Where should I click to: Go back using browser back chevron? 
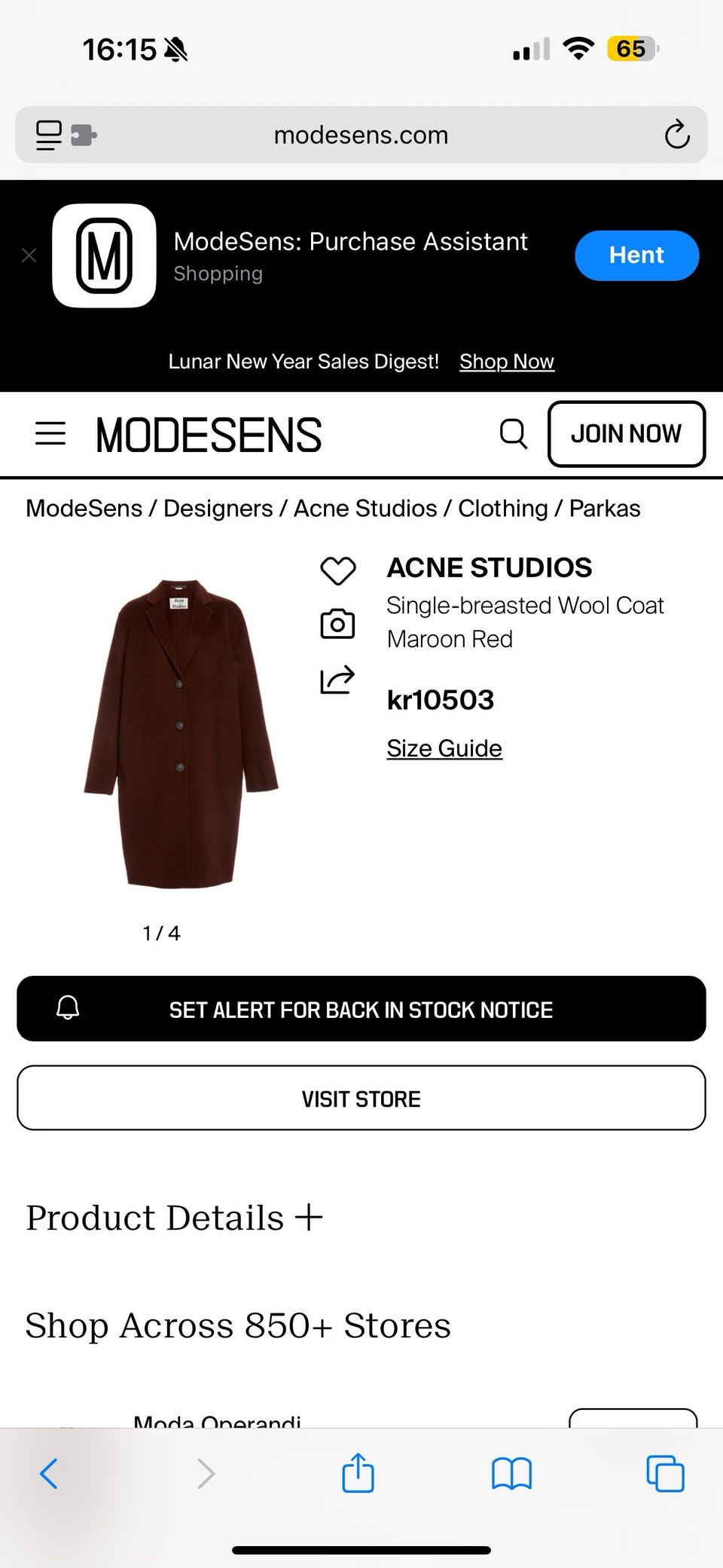coord(49,1473)
